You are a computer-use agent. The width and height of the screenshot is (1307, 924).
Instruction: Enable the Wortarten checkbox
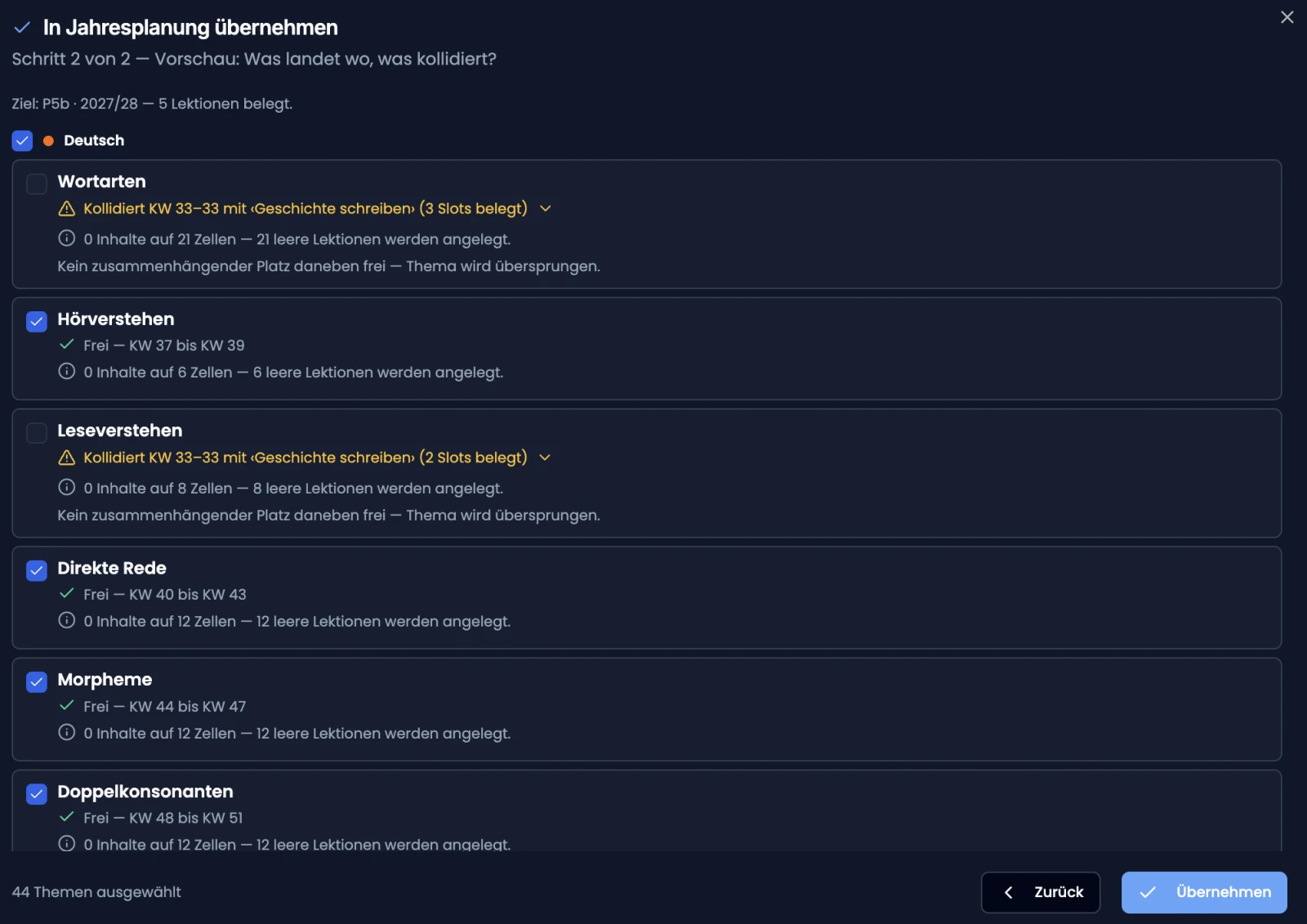coord(37,184)
